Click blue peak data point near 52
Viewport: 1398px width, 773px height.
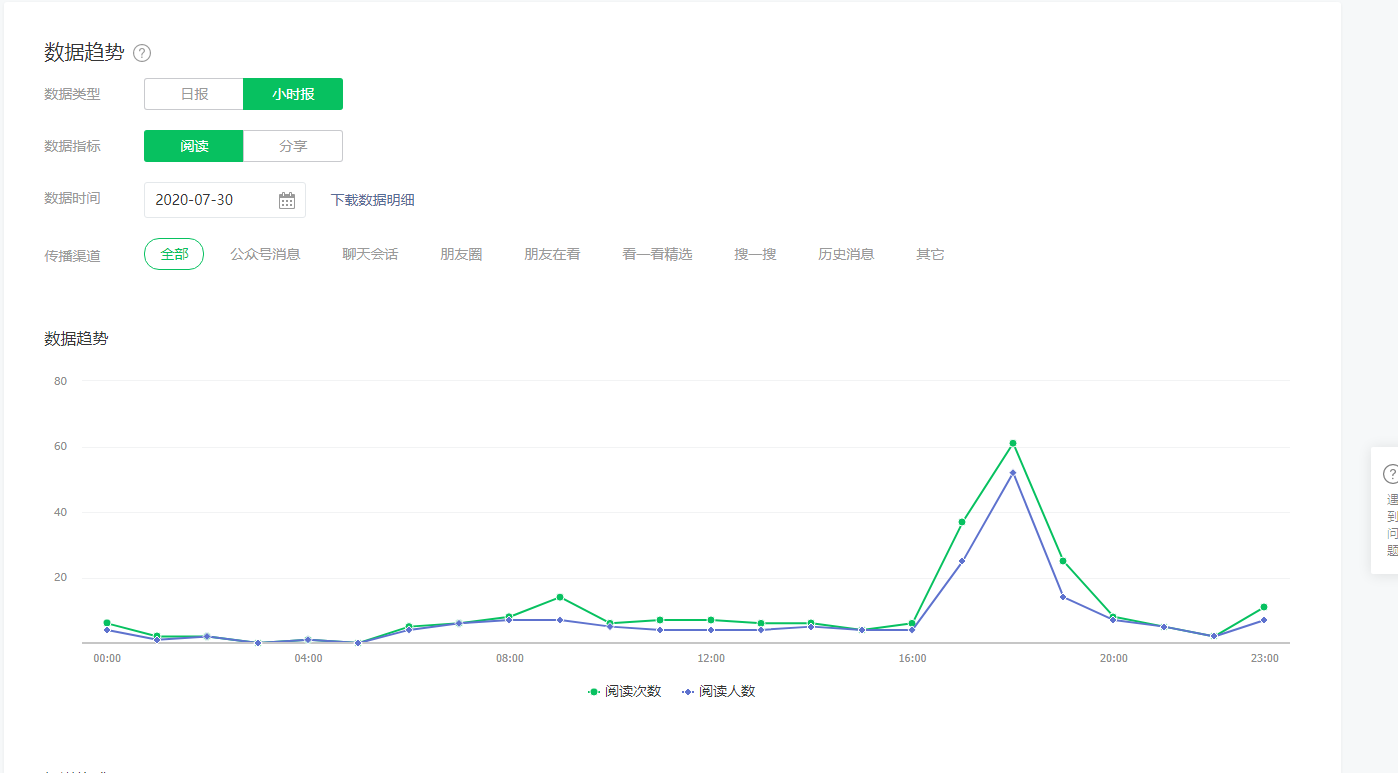(1013, 472)
